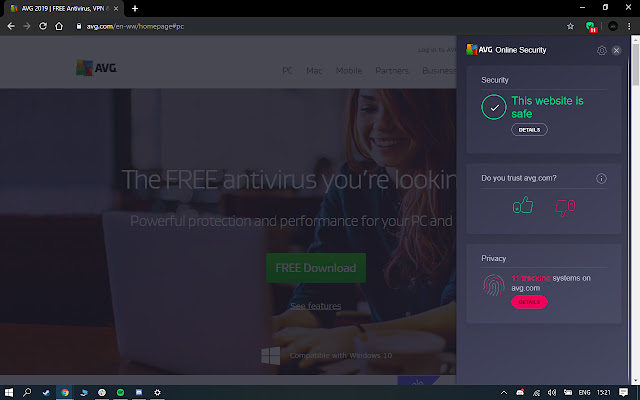
Task: Click 'Do you trust avg.com?' text
Action: (519, 178)
